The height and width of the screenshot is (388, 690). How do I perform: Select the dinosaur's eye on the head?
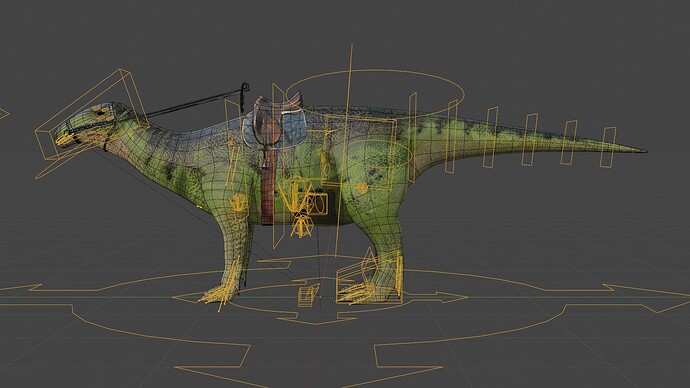point(100,112)
